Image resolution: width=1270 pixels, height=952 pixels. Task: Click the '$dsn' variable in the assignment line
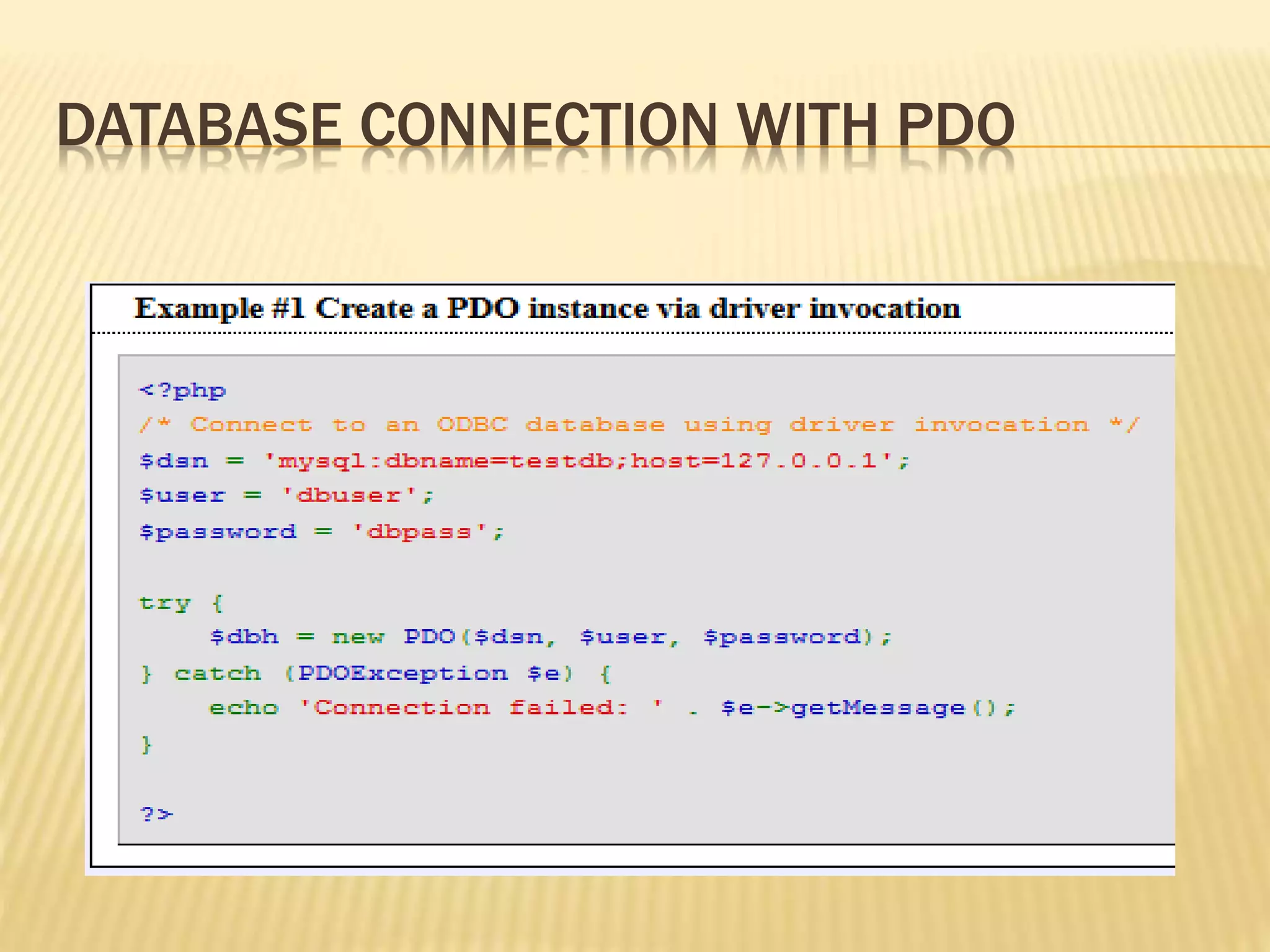click(174, 461)
